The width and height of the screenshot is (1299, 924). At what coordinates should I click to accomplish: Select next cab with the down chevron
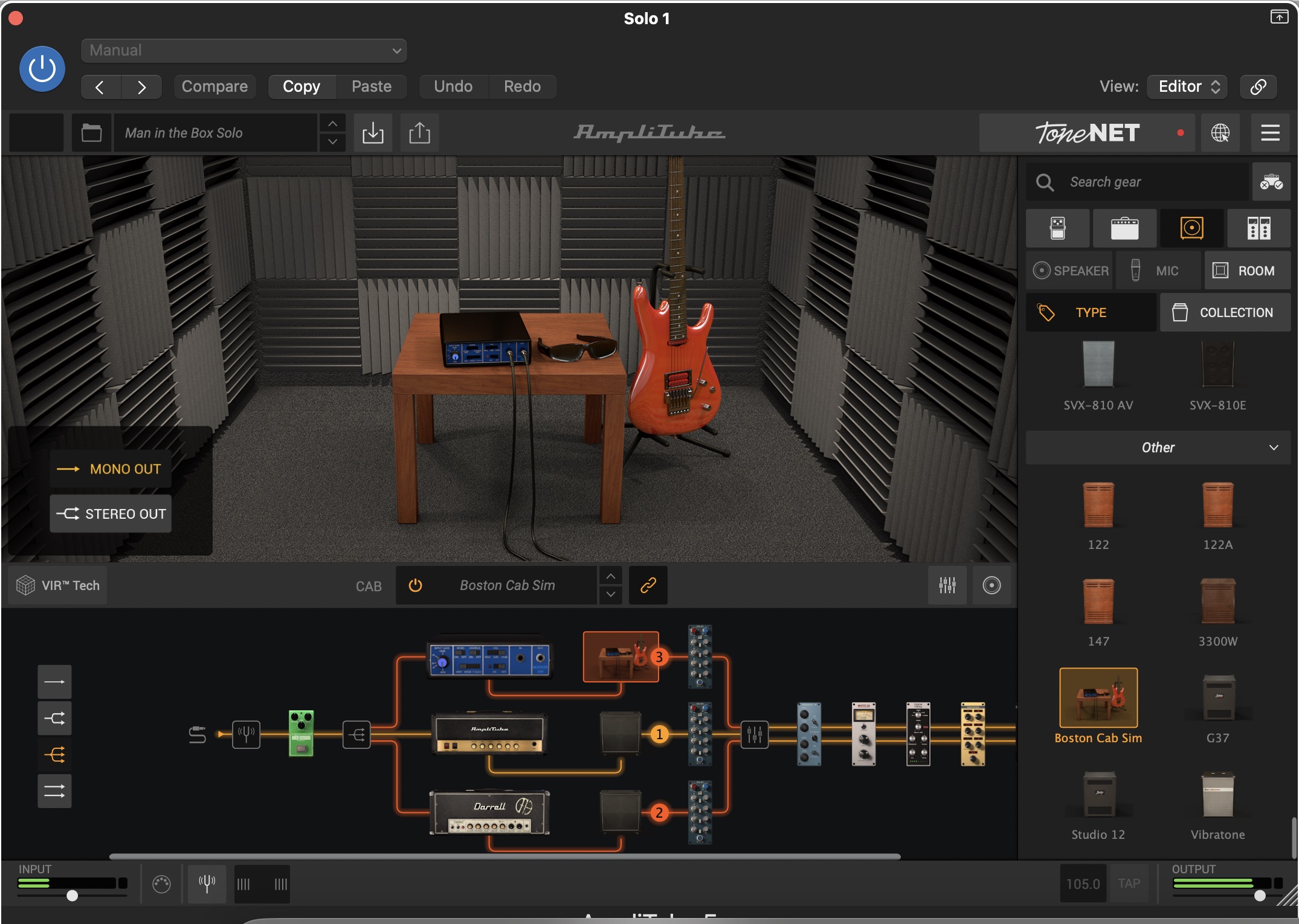(x=611, y=594)
